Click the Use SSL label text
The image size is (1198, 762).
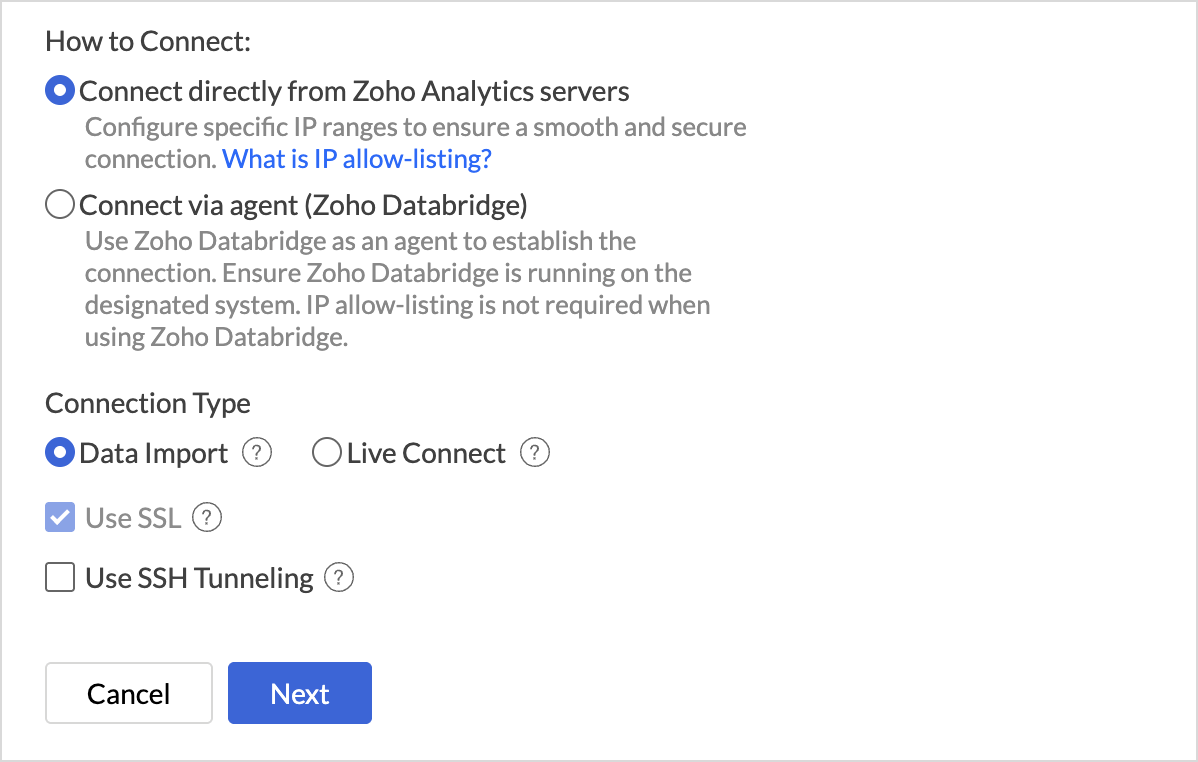[133, 518]
